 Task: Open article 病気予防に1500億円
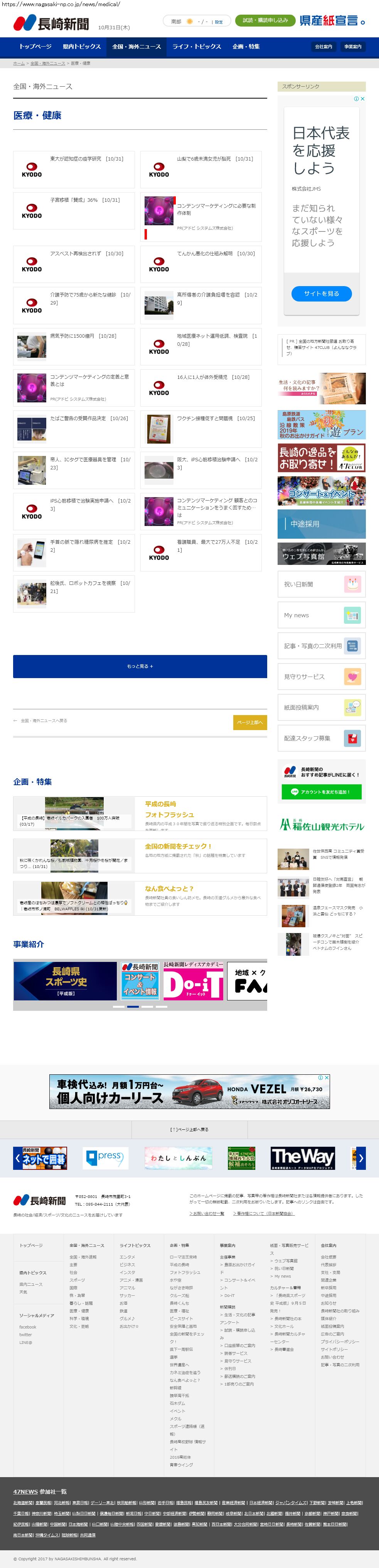coord(74,346)
